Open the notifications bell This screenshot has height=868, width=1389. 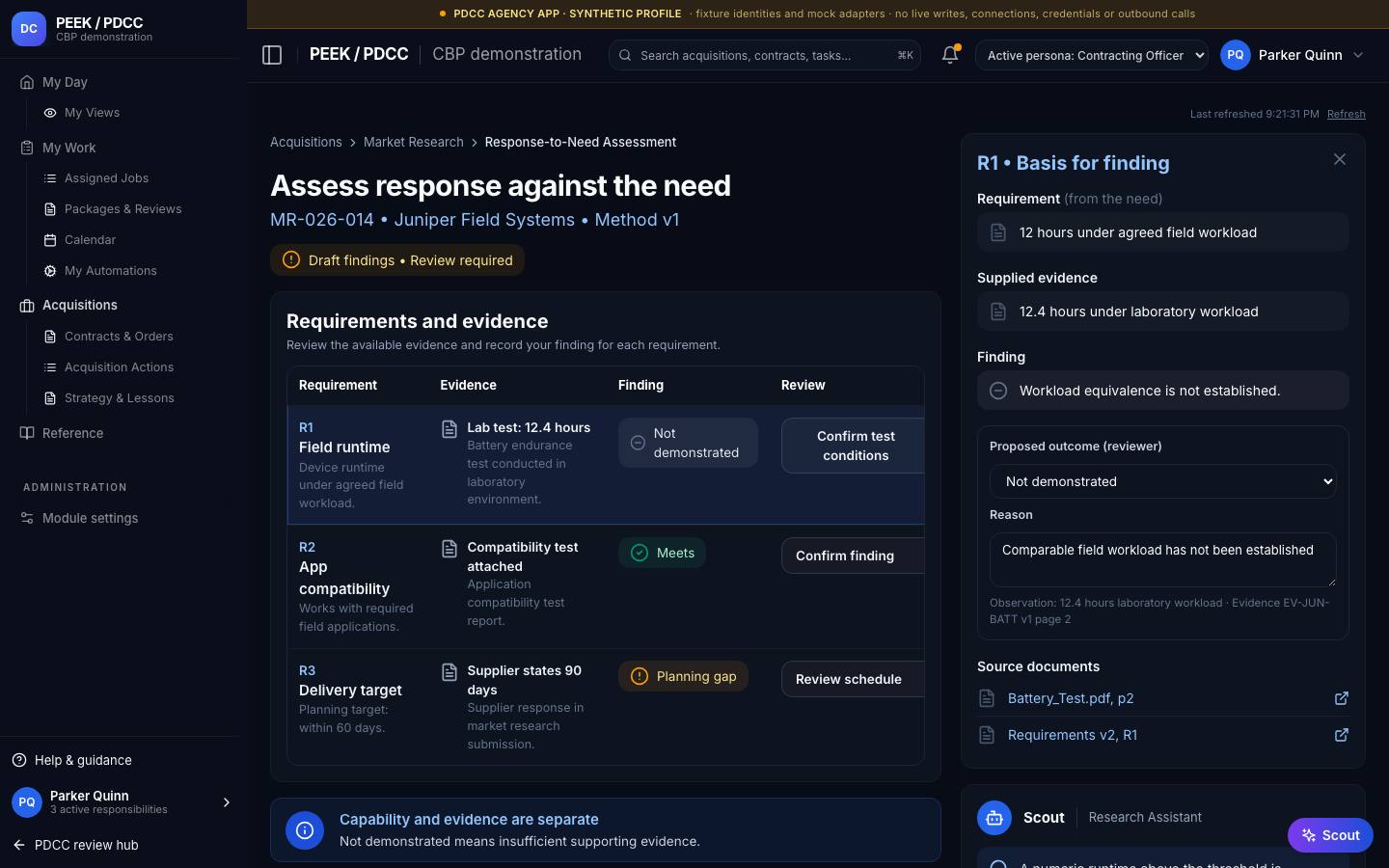[950, 55]
